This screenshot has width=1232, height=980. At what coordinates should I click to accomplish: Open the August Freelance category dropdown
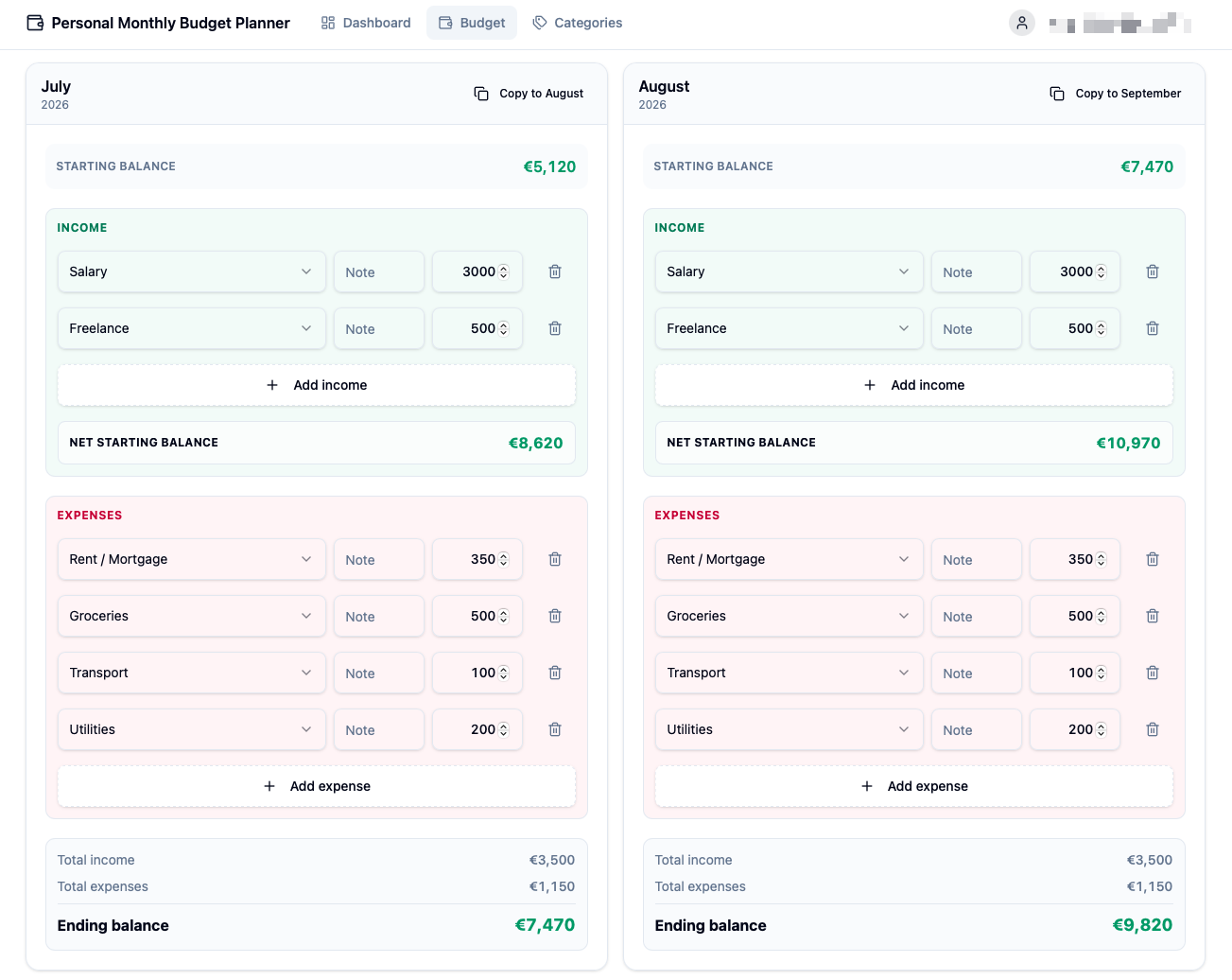click(x=790, y=328)
